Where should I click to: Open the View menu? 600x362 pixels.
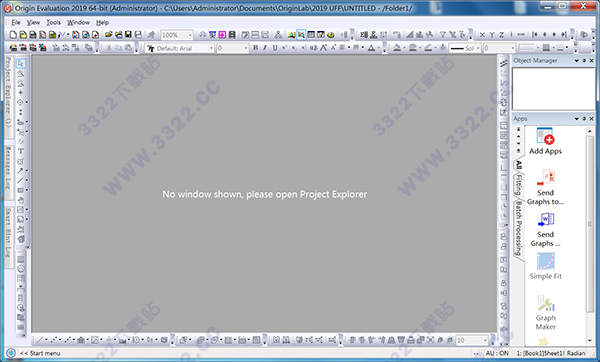[x=33, y=22]
